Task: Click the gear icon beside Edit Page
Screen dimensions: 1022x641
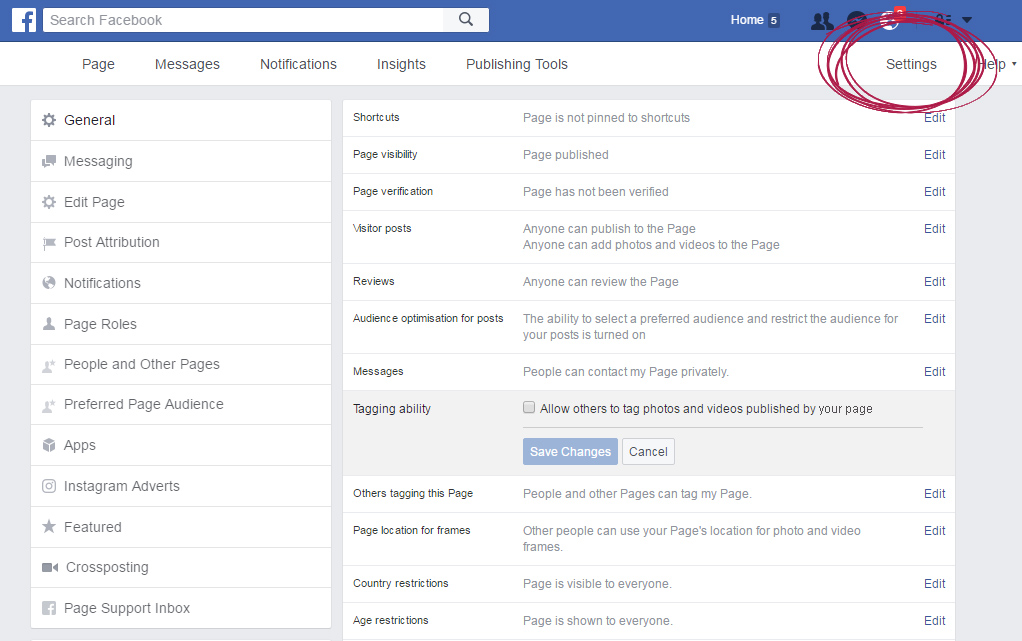Action: point(49,202)
